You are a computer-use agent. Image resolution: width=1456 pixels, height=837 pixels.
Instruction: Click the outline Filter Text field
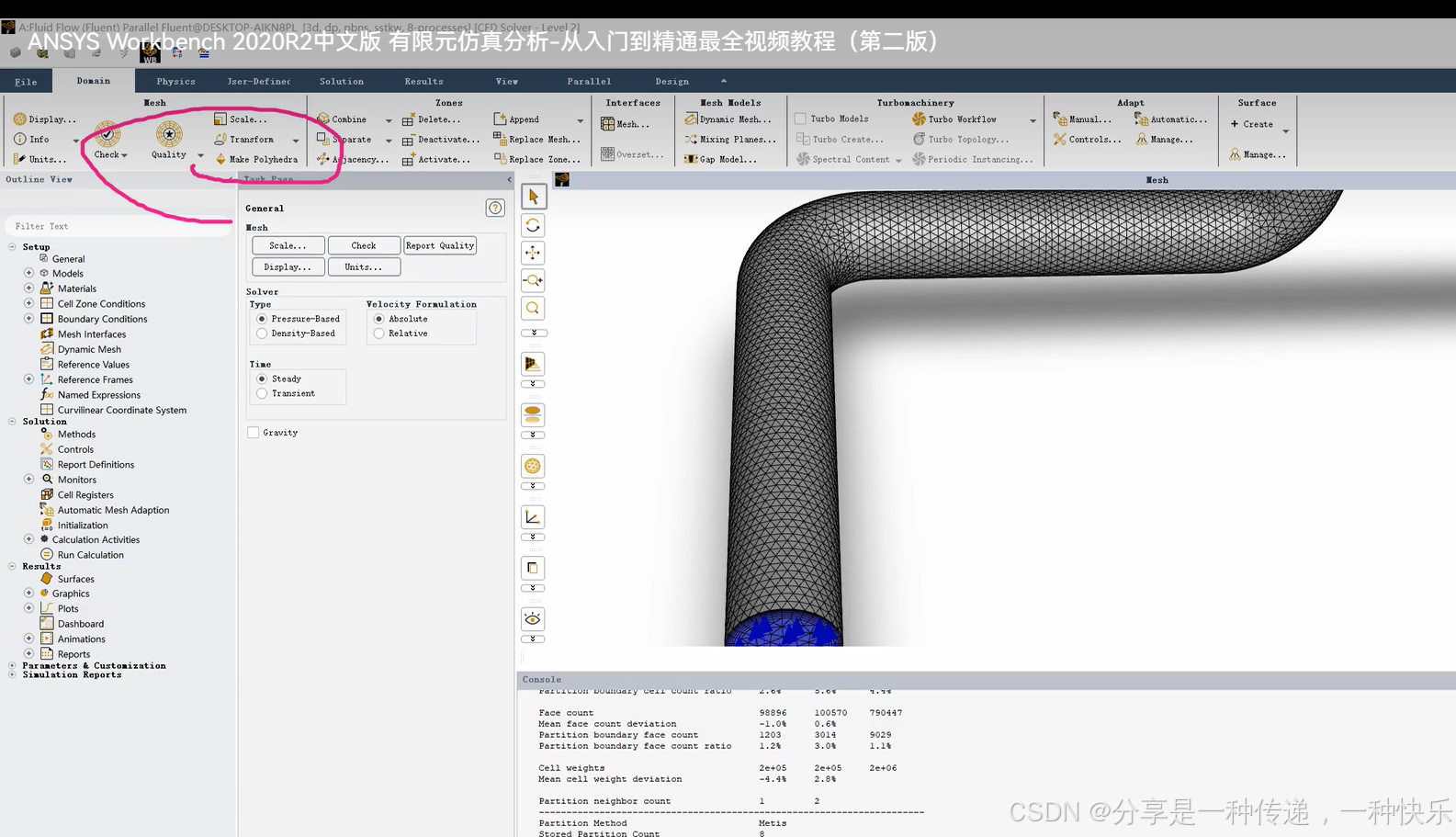point(118,226)
